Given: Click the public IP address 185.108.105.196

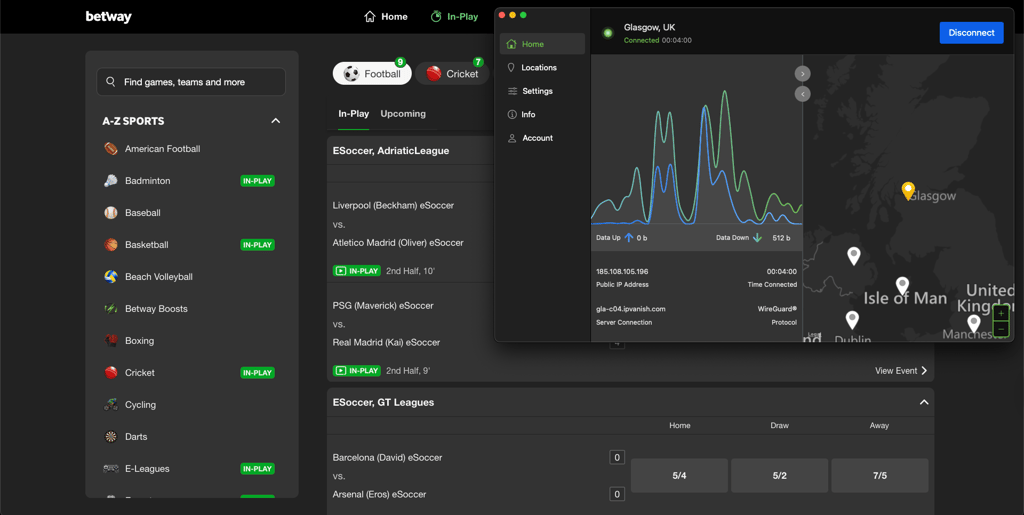Looking at the screenshot, I should click(x=622, y=272).
